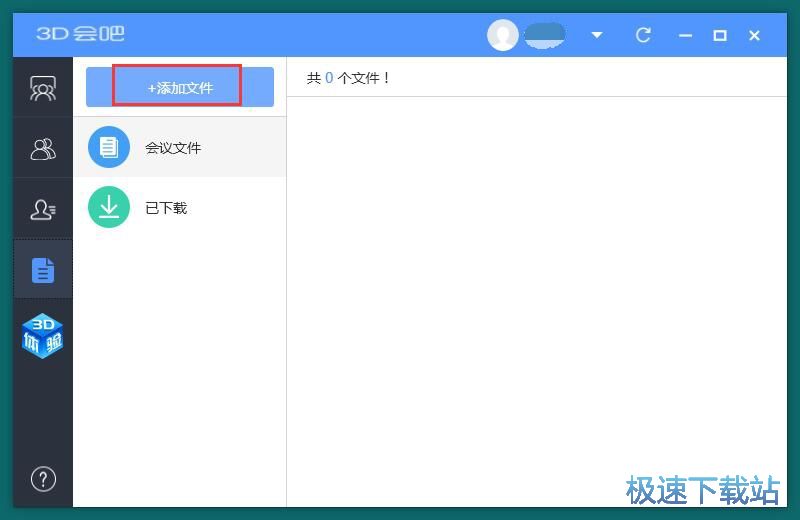Screen dimensions: 800x520
Task: Expand the account dropdown arrow
Action: tap(596, 35)
